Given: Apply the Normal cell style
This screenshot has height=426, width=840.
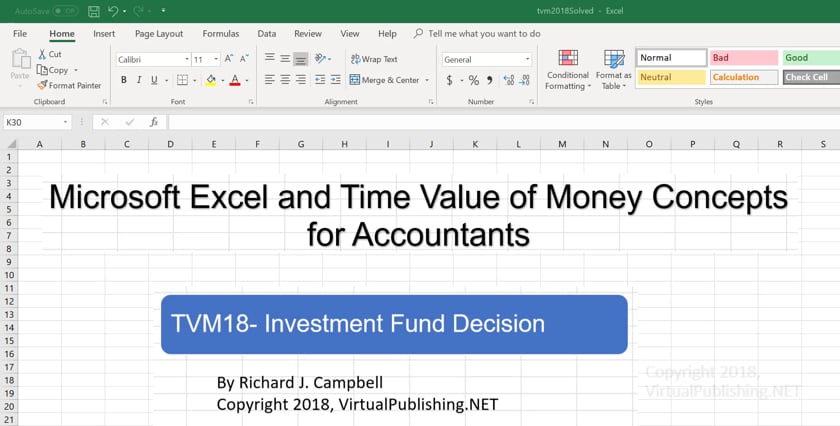Looking at the screenshot, I should point(672,58).
